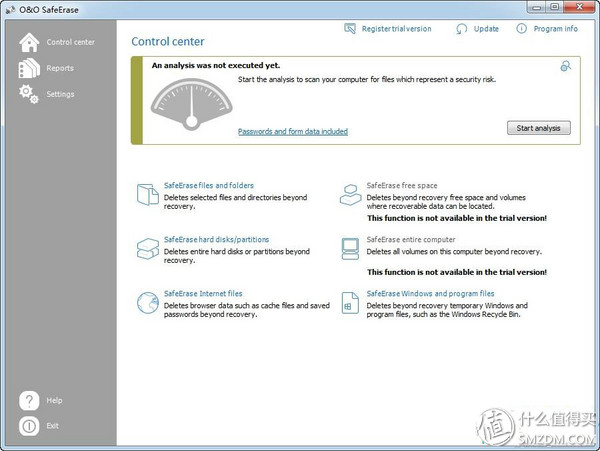Viewport: 600px width, 451px height.
Task: Click the trial warning under SafeErase entire computer
Action: point(457,272)
